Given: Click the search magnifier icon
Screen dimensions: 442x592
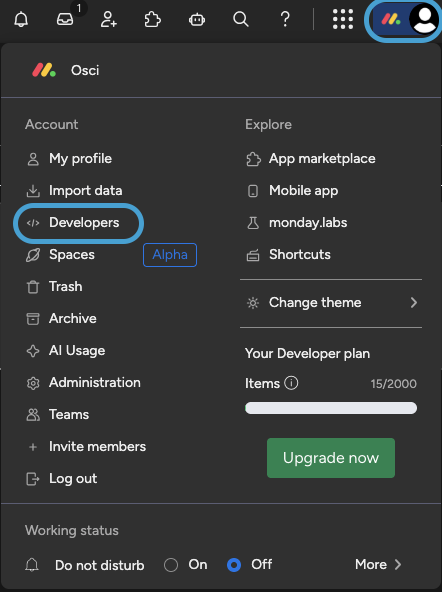Looking at the screenshot, I should click(x=240, y=18).
